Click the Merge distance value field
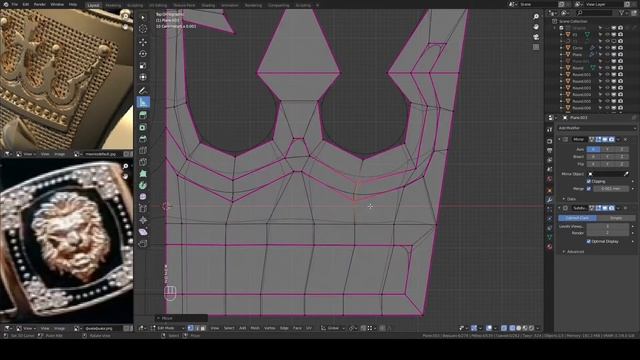 click(611, 189)
